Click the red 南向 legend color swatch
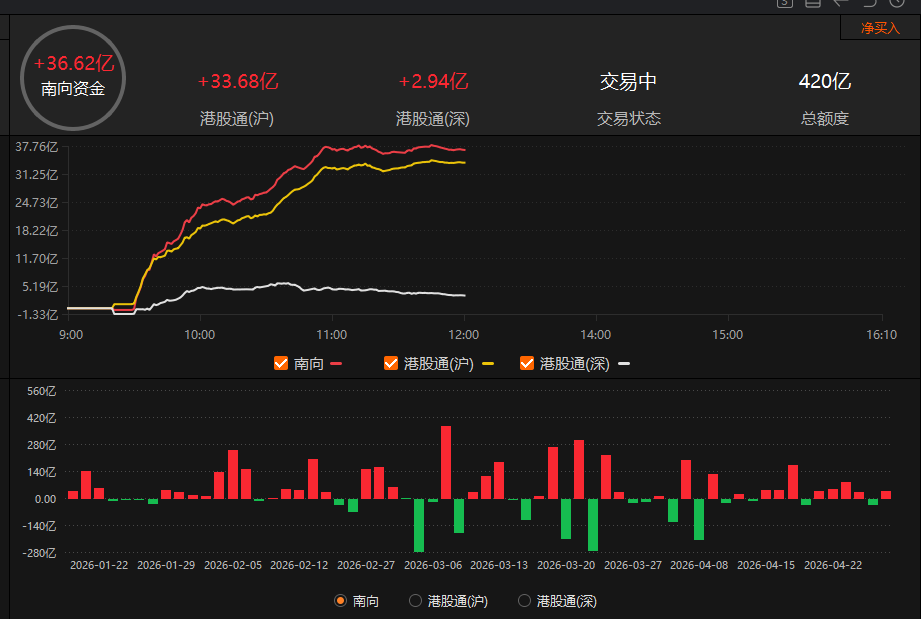Screen dimensions: 921x619 pyautogui.click(x=336, y=364)
